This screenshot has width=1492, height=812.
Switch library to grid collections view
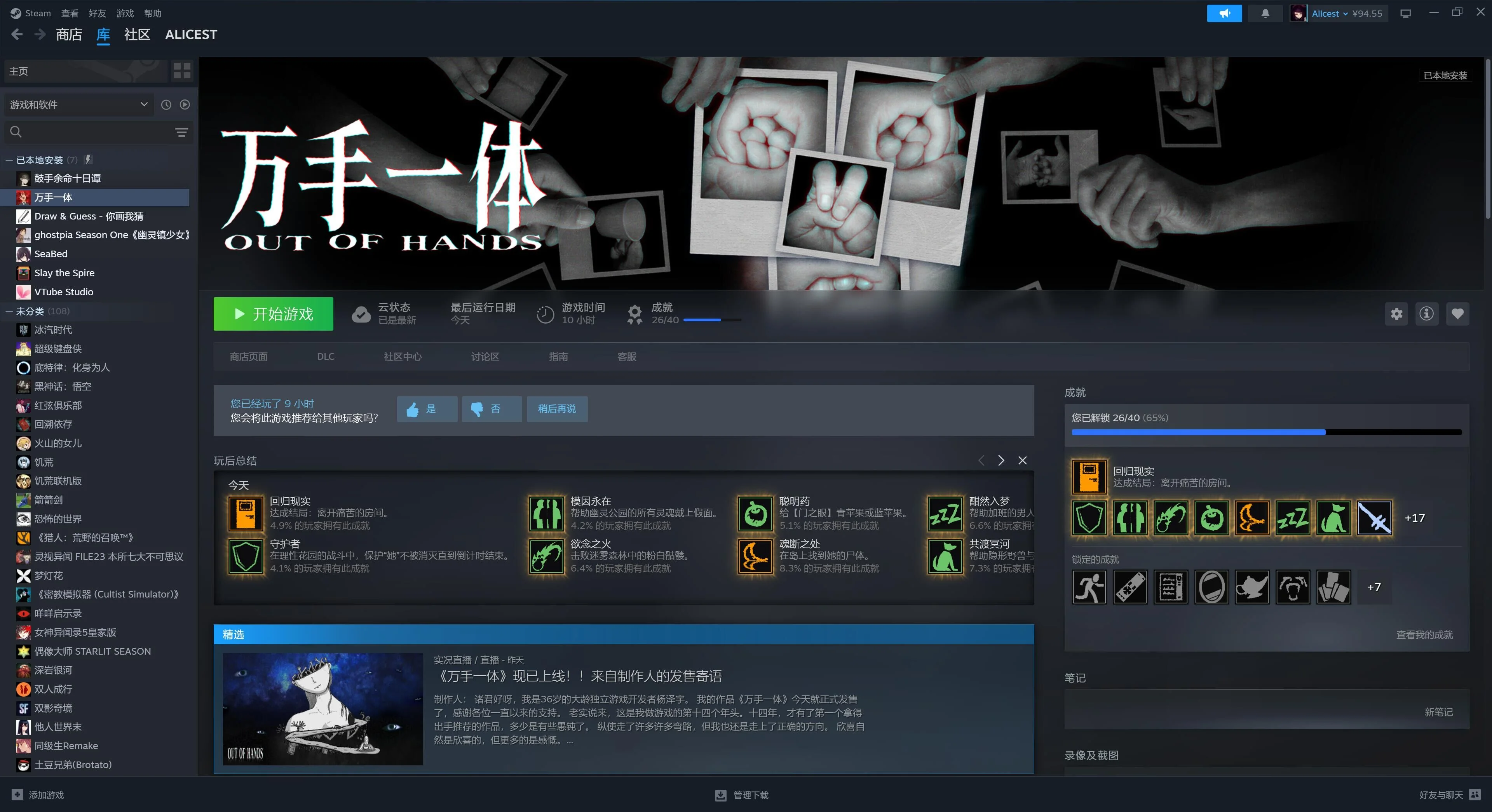(x=182, y=71)
